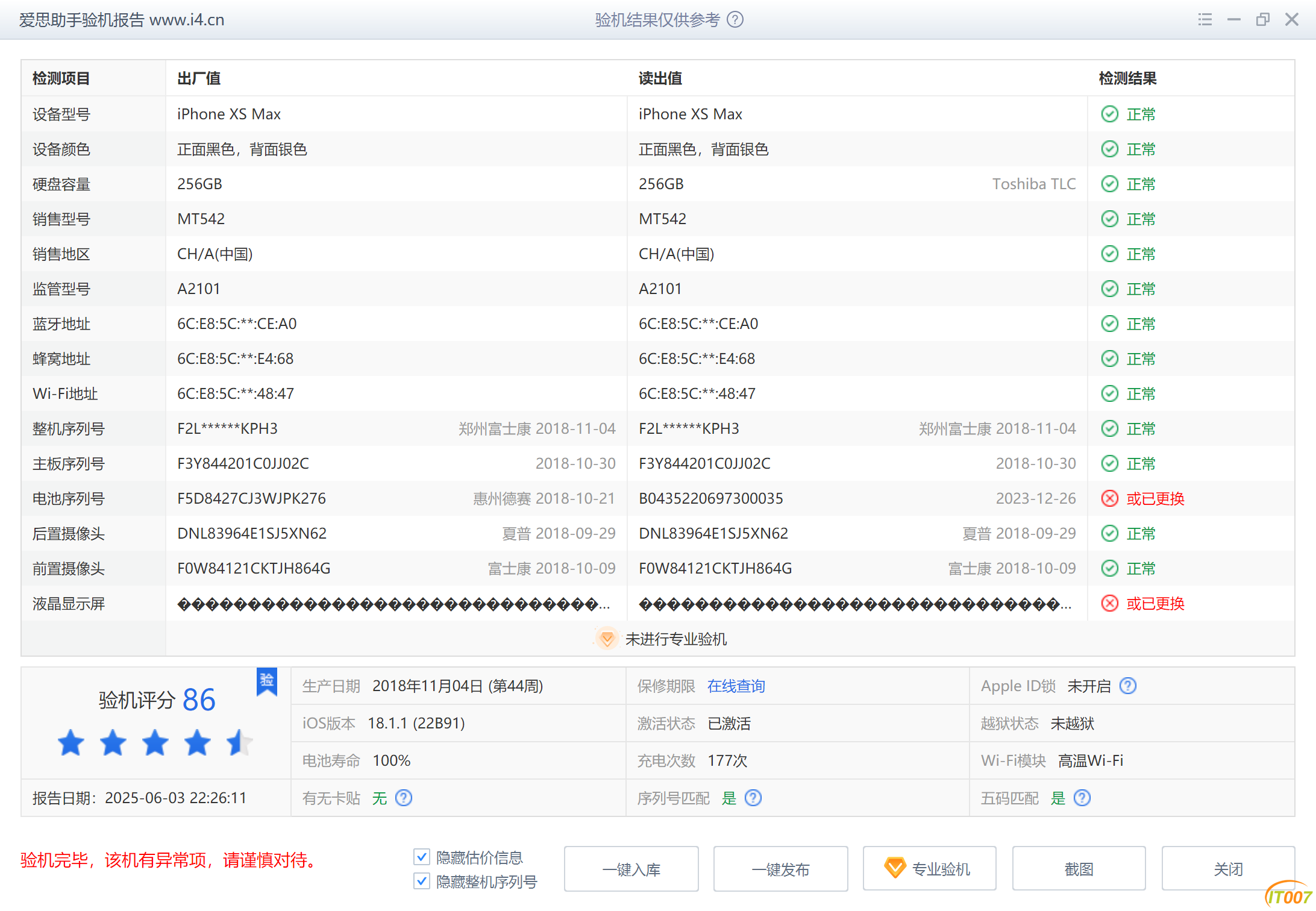Click the red X icon for 液晶显示屏
The image size is (1316, 911).
[1110, 603]
